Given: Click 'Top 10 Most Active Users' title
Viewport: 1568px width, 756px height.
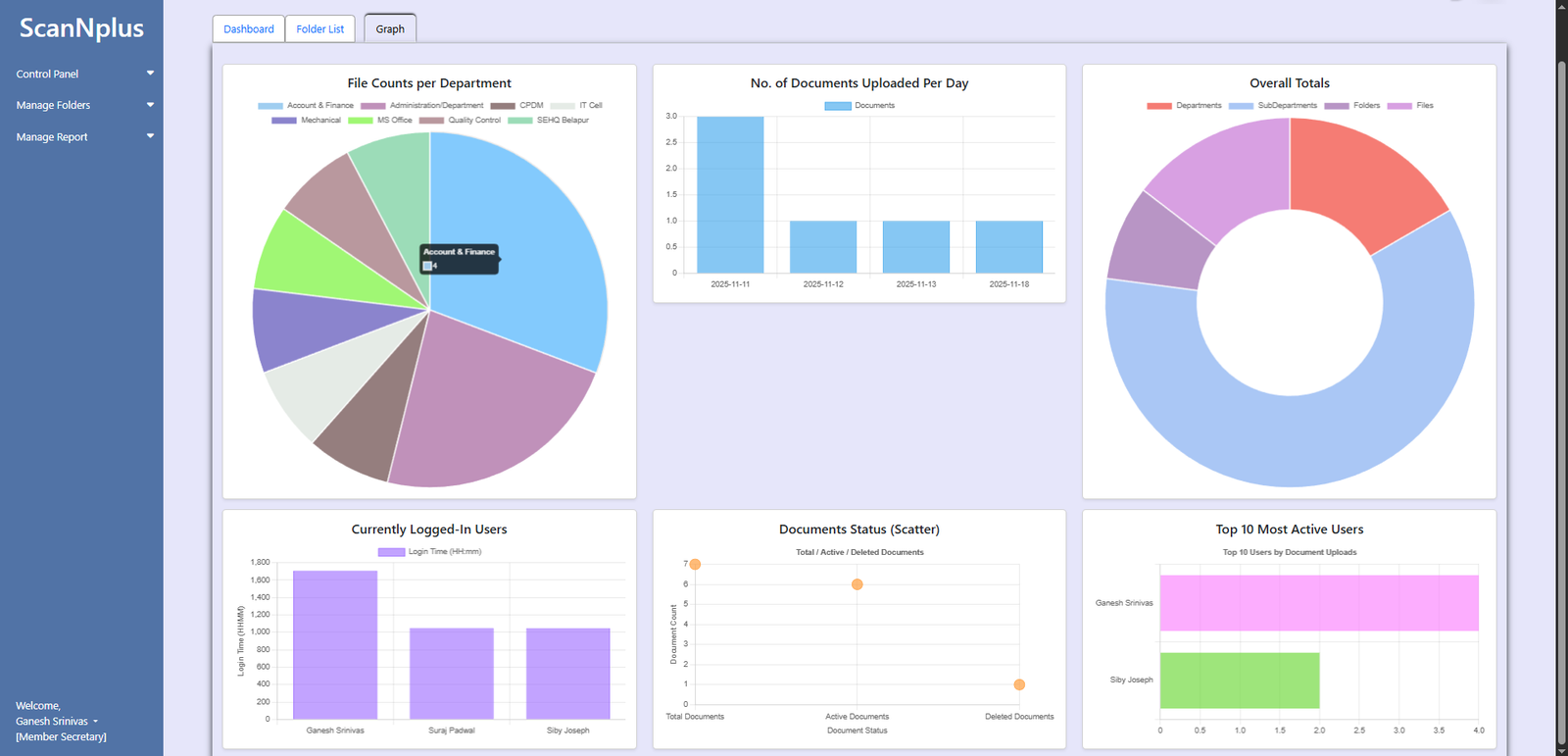Looking at the screenshot, I should tap(1290, 529).
